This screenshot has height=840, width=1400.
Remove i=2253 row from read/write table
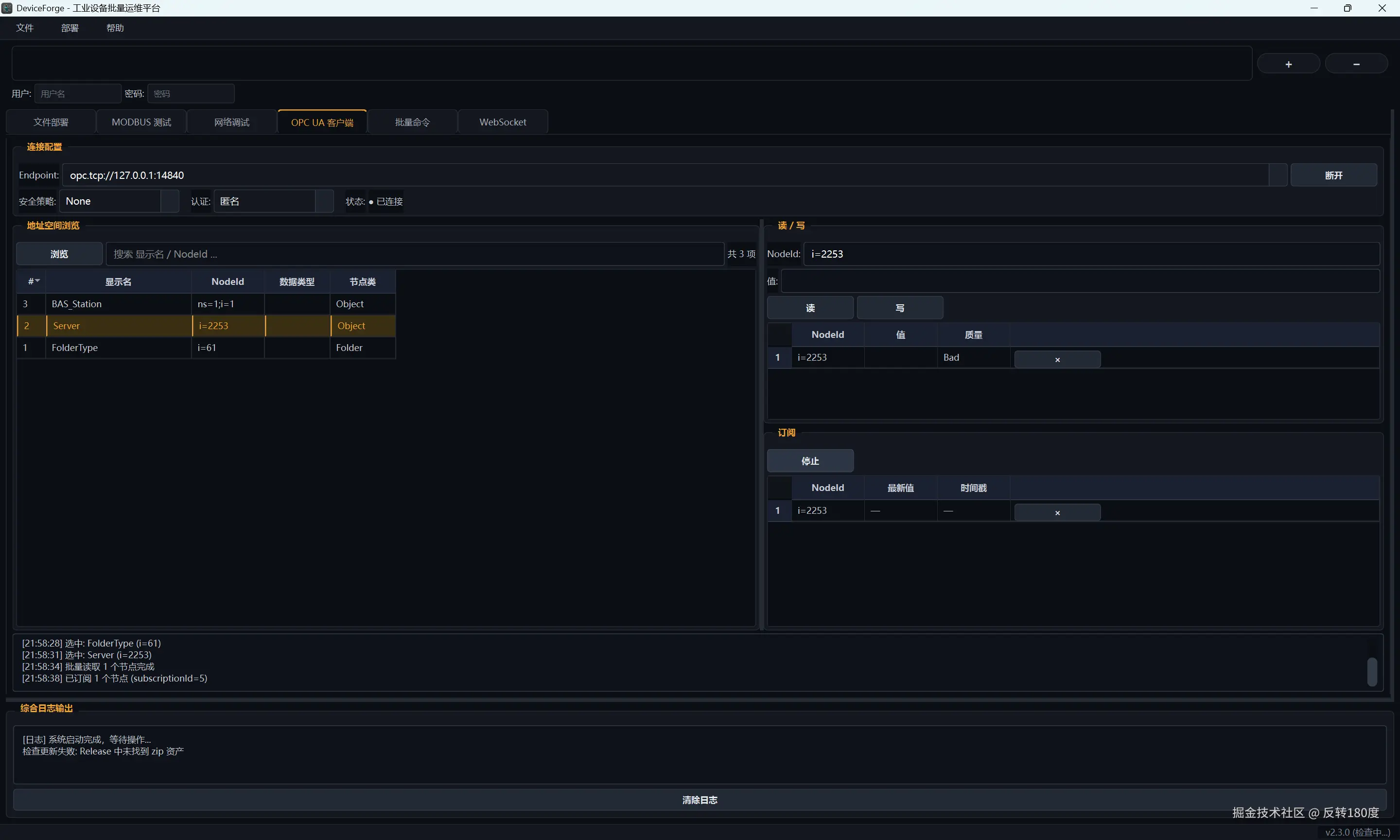pyautogui.click(x=1057, y=359)
